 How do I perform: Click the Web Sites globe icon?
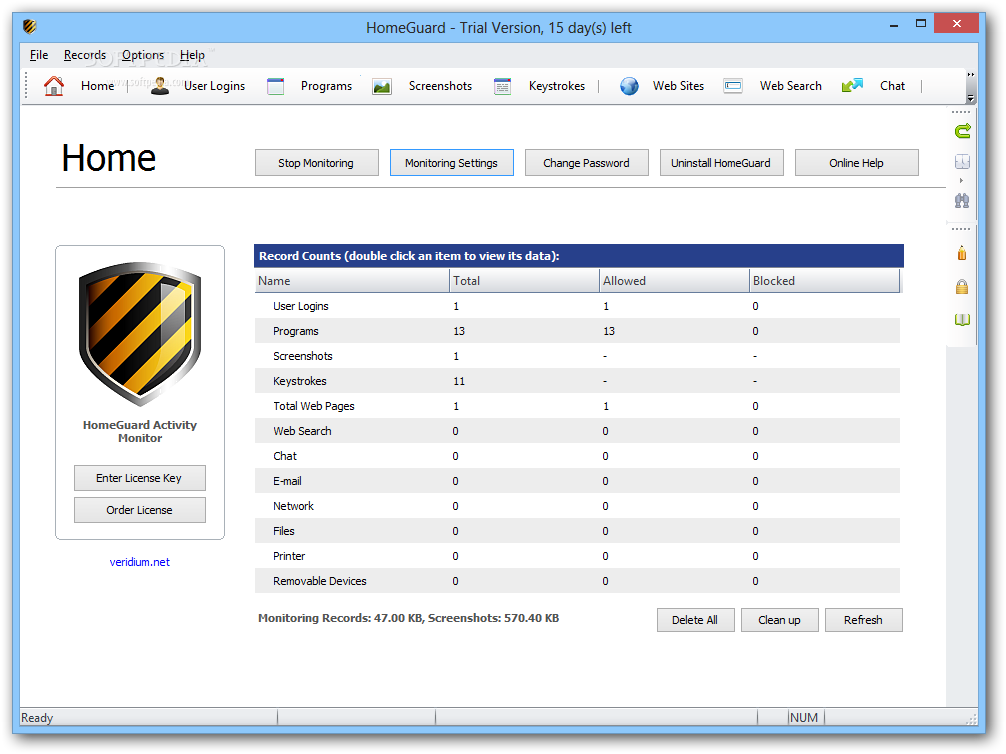pos(629,86)
